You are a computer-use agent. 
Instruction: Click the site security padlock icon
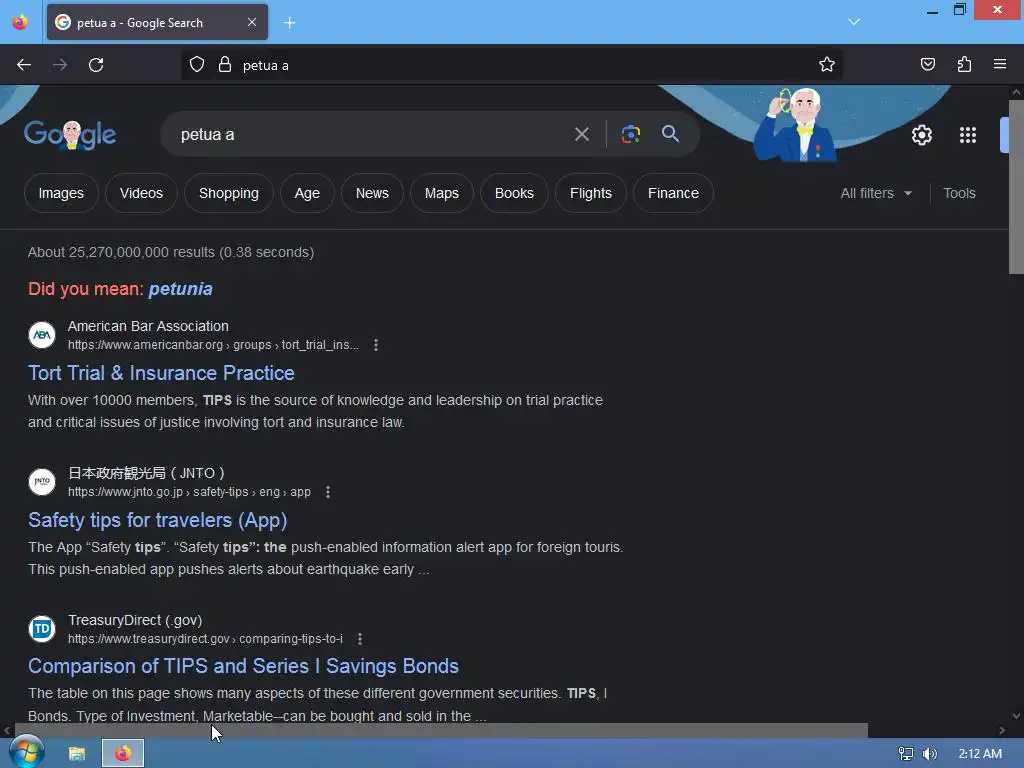point(225,65)
